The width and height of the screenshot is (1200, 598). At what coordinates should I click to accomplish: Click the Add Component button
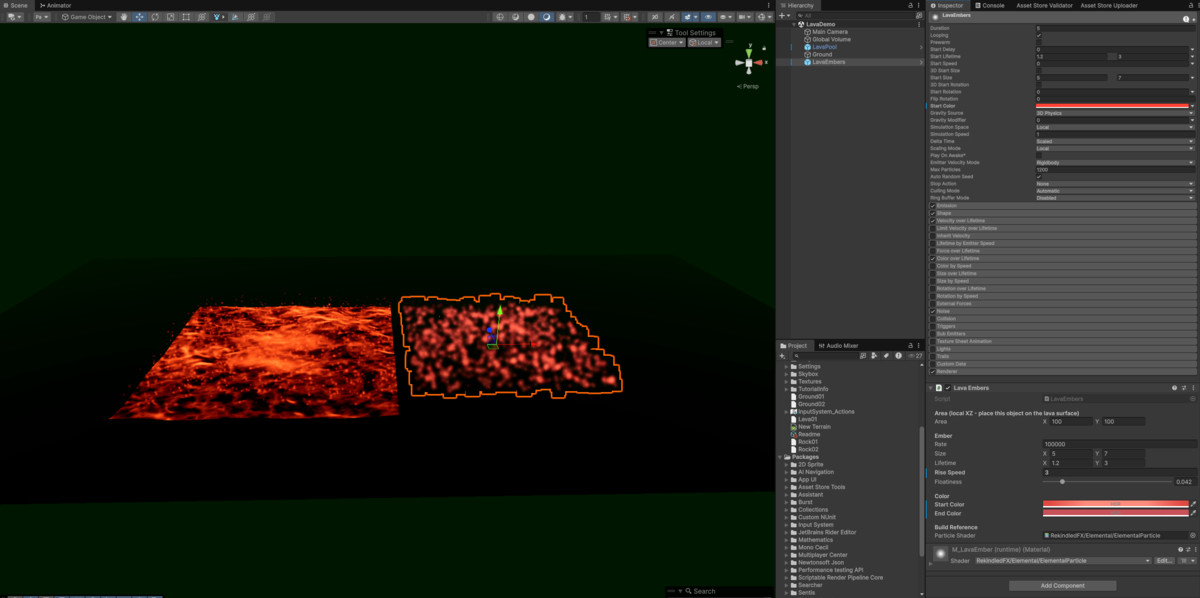point(1062,585)
